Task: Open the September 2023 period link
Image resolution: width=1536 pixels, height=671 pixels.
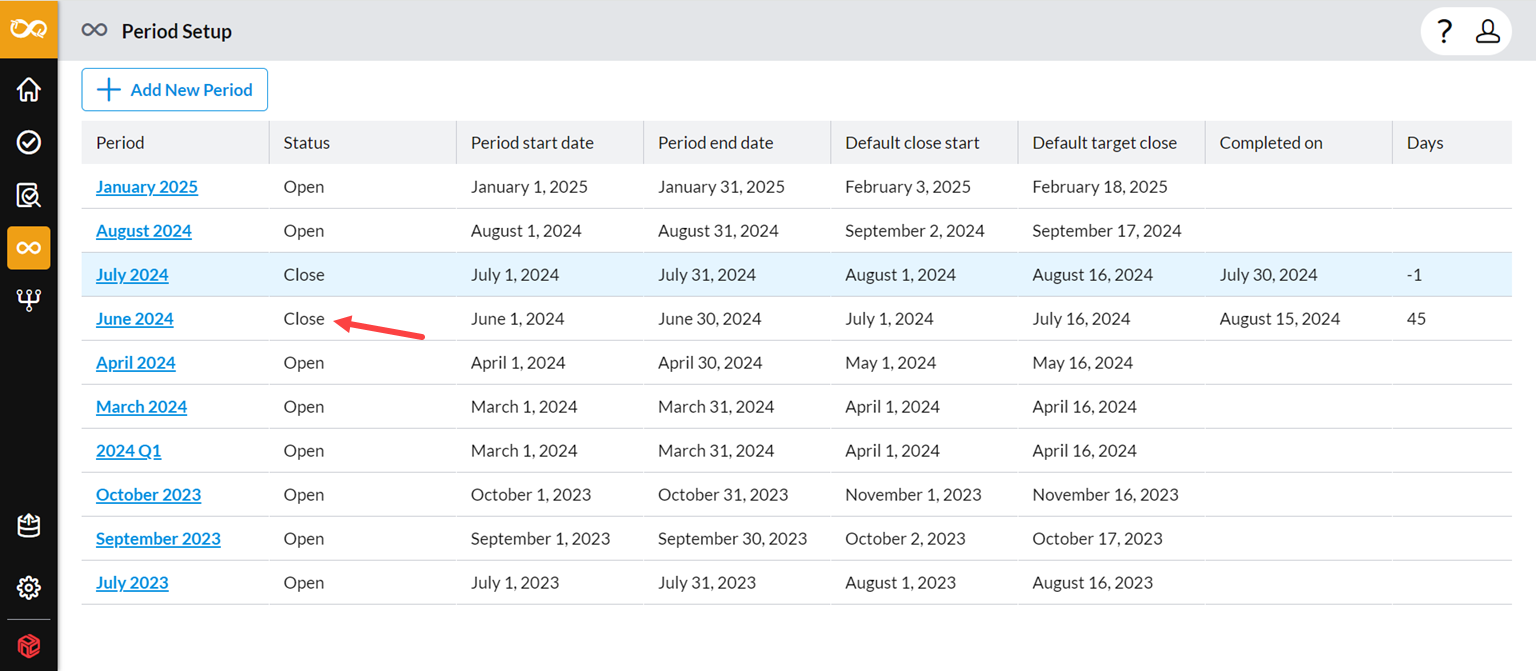Action: (158, 539)
